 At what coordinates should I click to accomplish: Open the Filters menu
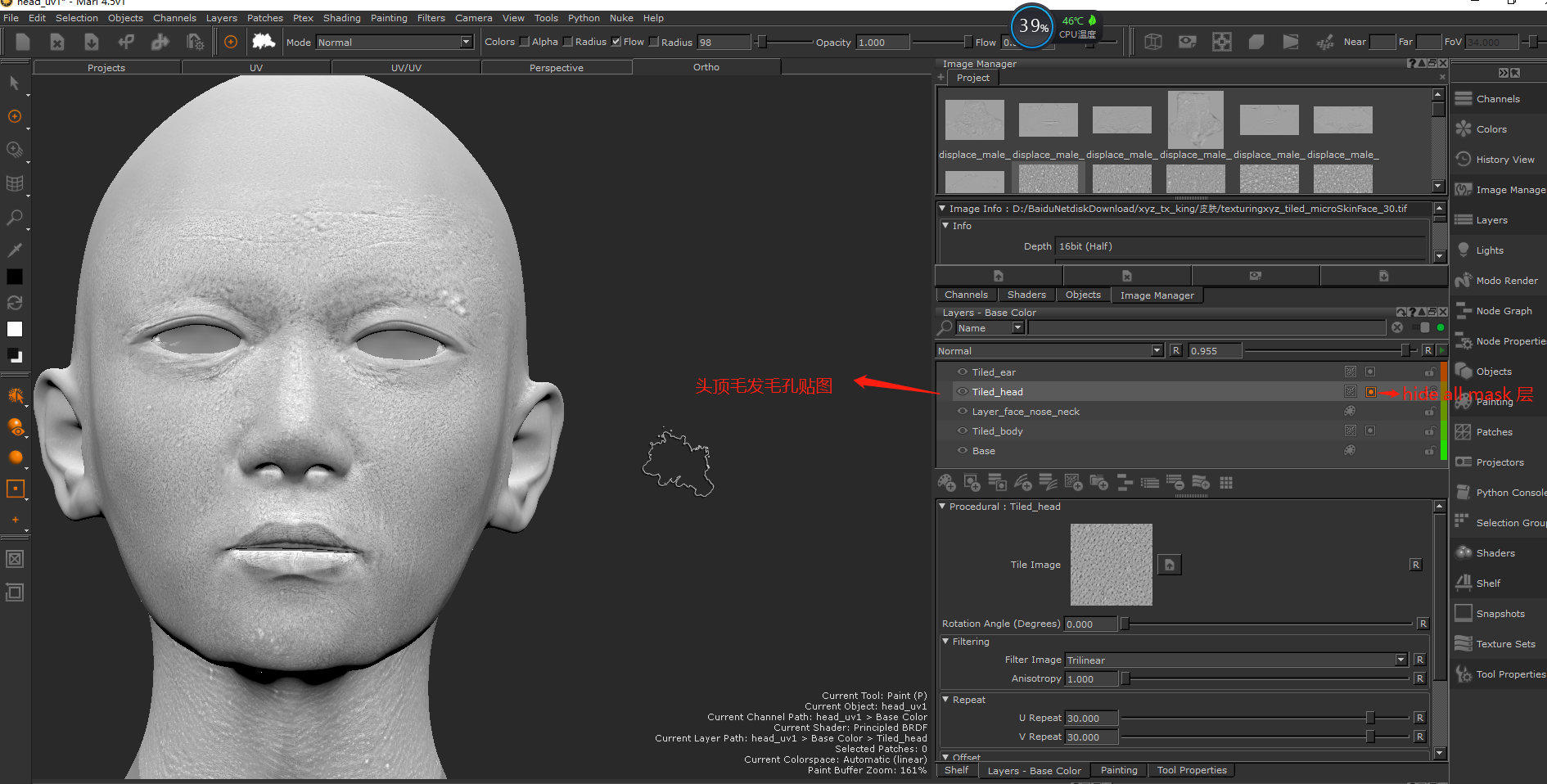(431, 18)
